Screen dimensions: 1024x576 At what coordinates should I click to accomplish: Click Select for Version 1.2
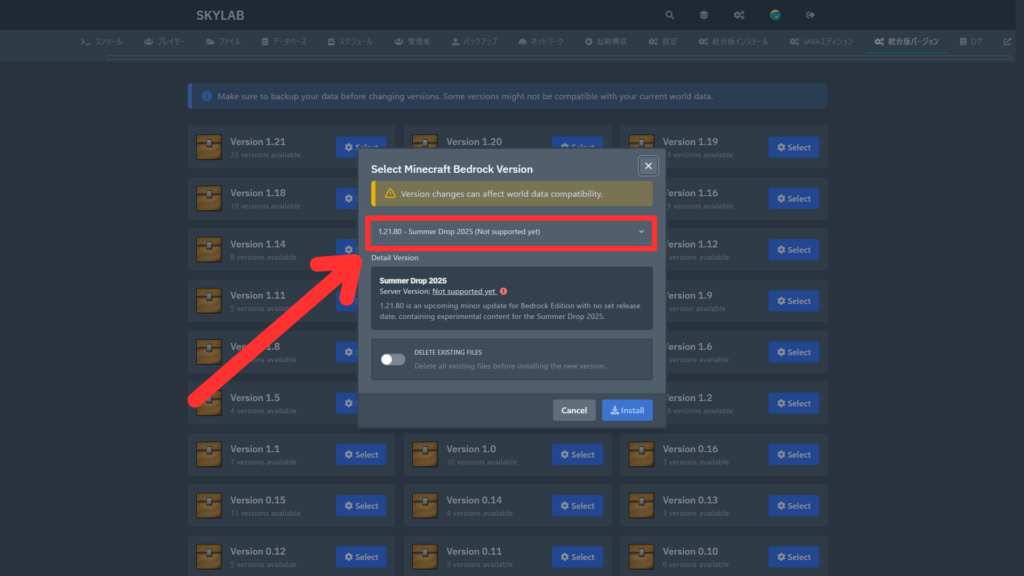click(x=793, y=403)
